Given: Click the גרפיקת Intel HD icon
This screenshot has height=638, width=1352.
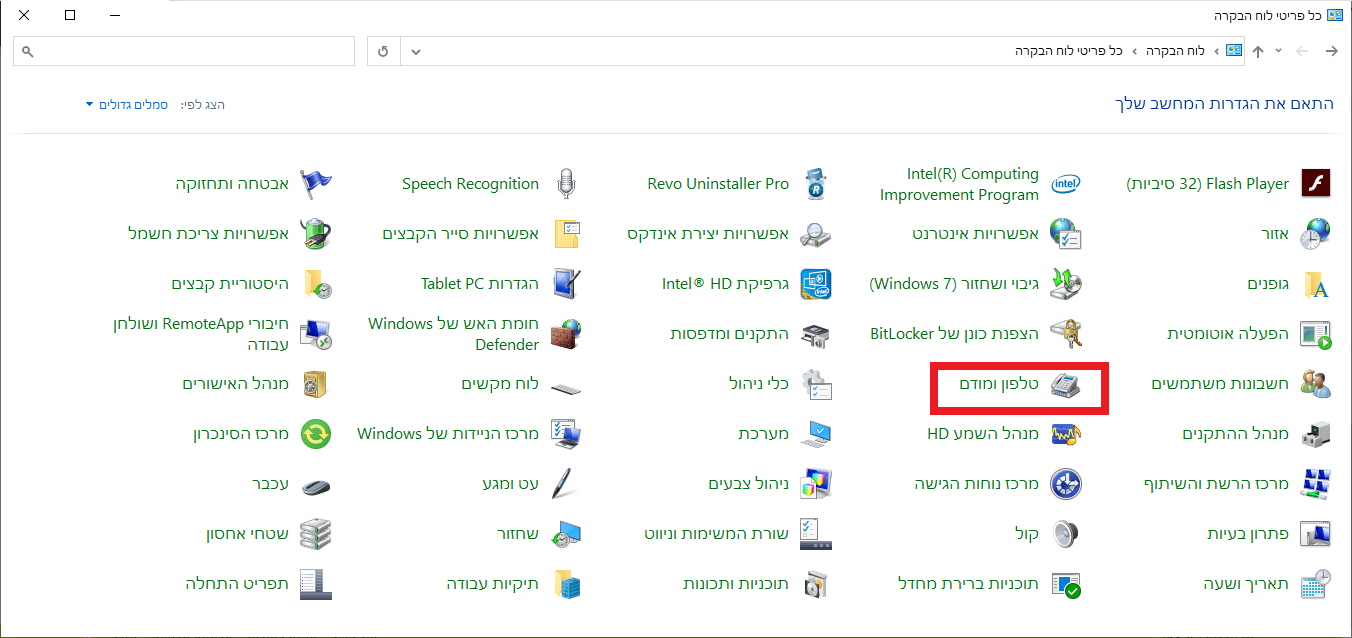Looking at the screenshot, I should coord(816,284).
